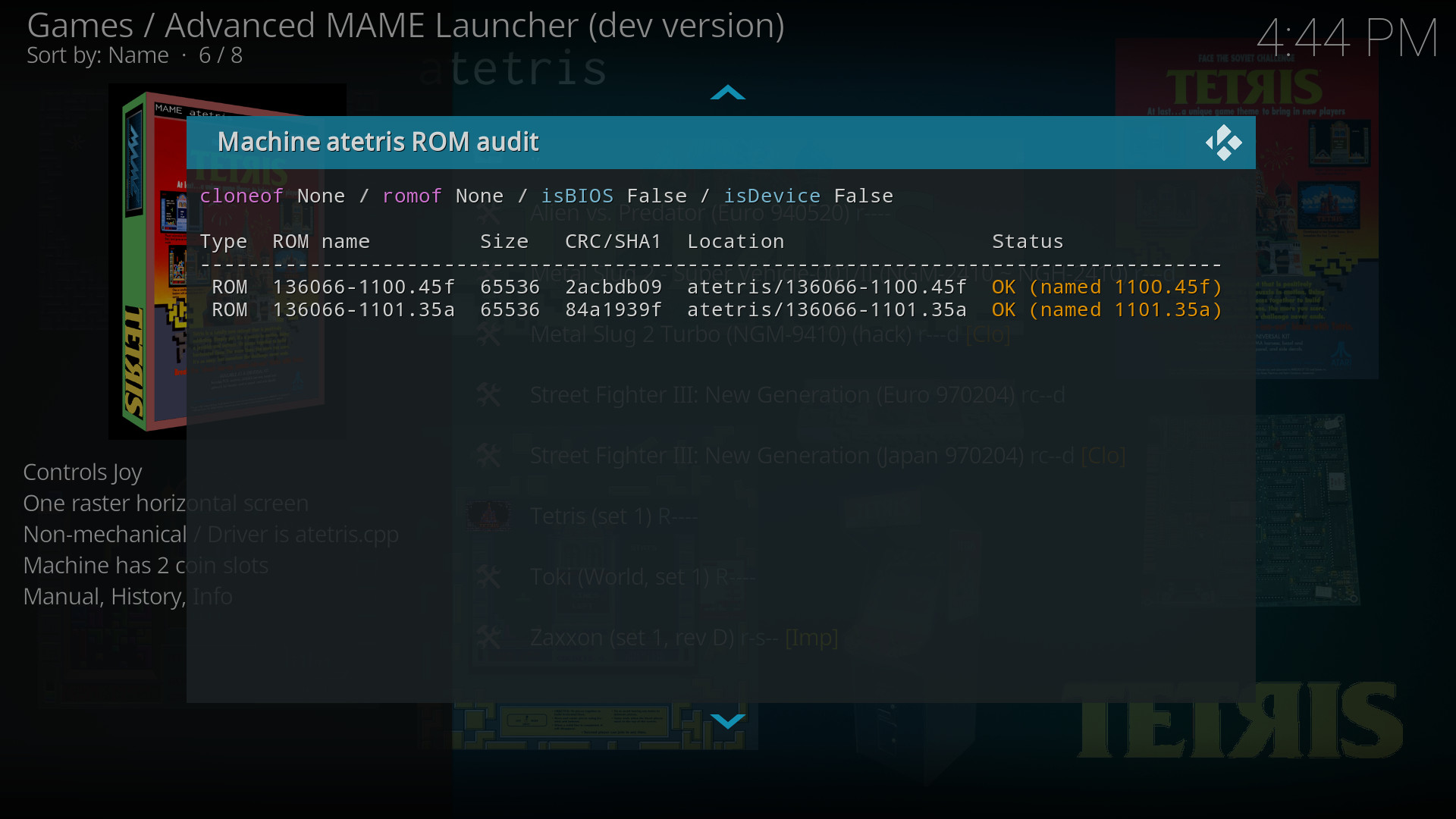Select Street Fighter III New Generation (Euro 970204)
The width and height of the screenshot is (1456, 819).
pyautogui.click(x=796, y=395)
